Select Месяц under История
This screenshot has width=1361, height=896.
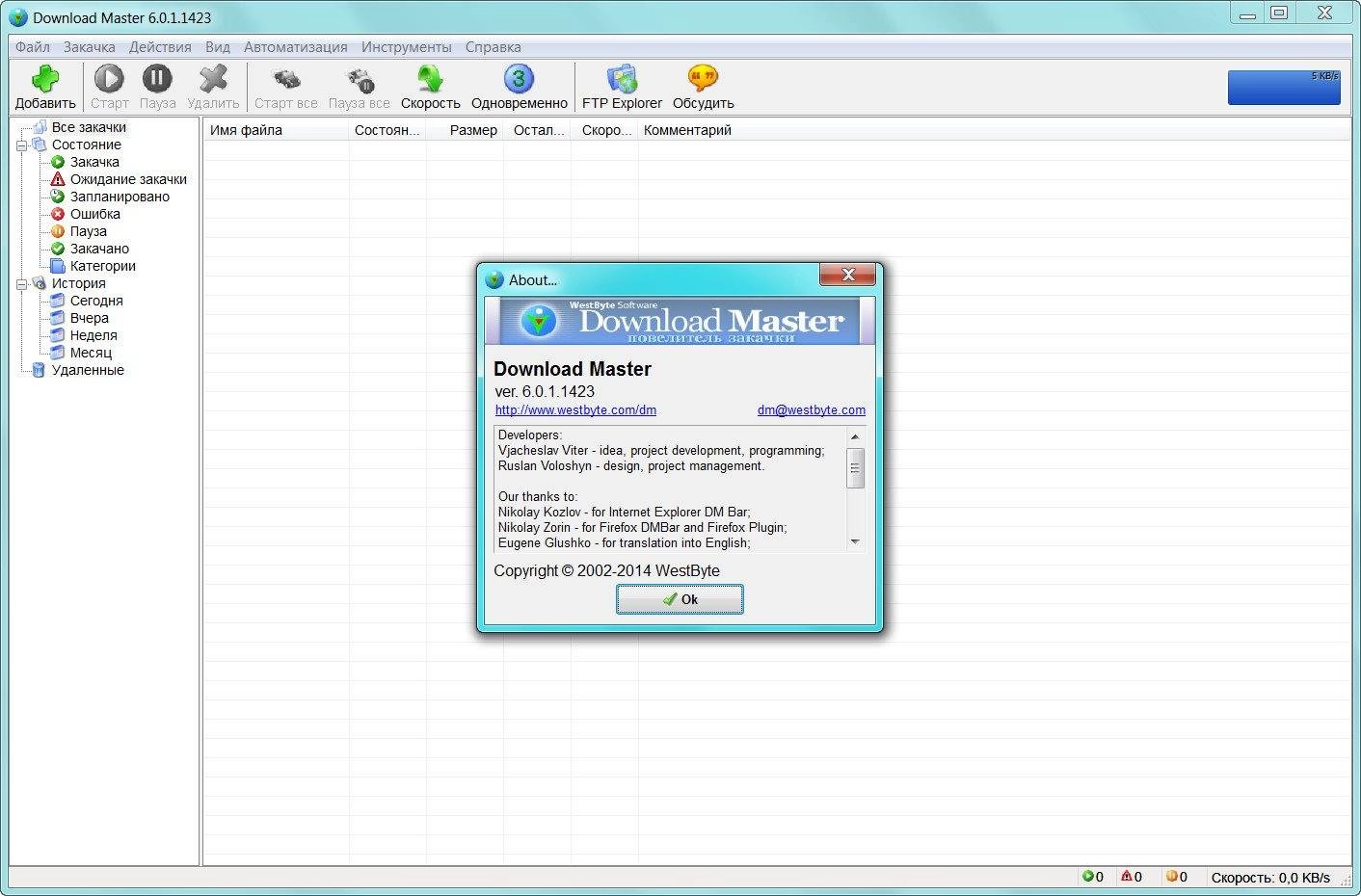[x=91, y=353]
